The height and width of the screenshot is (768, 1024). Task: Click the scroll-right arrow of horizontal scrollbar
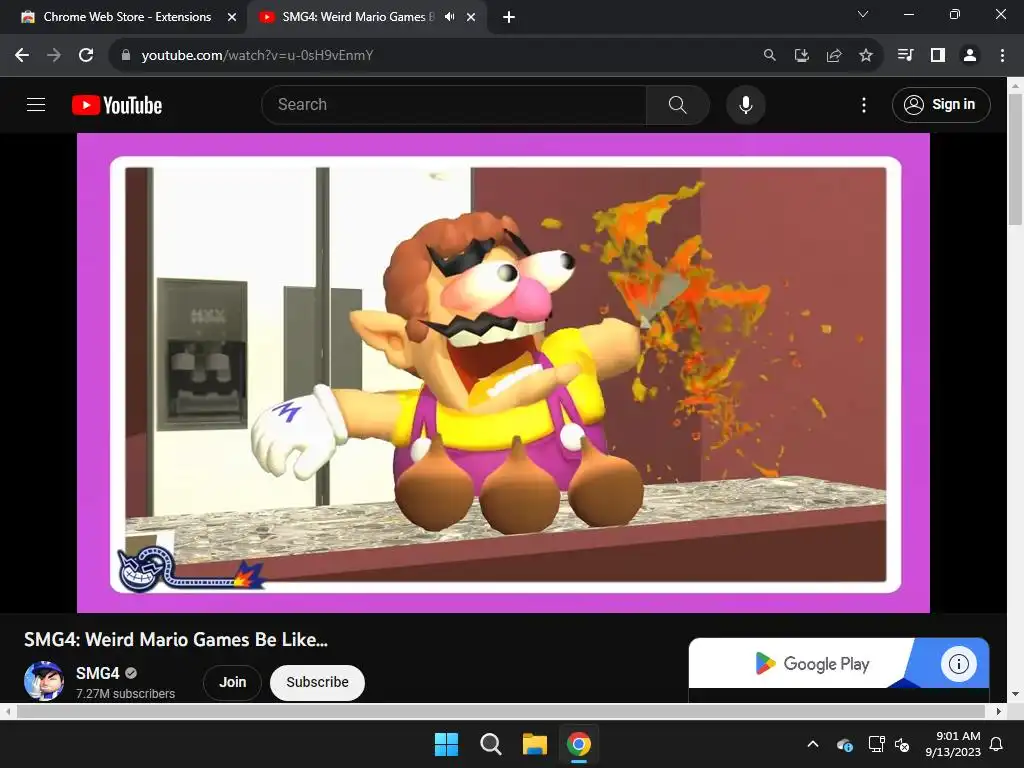(x=999, y=712)
